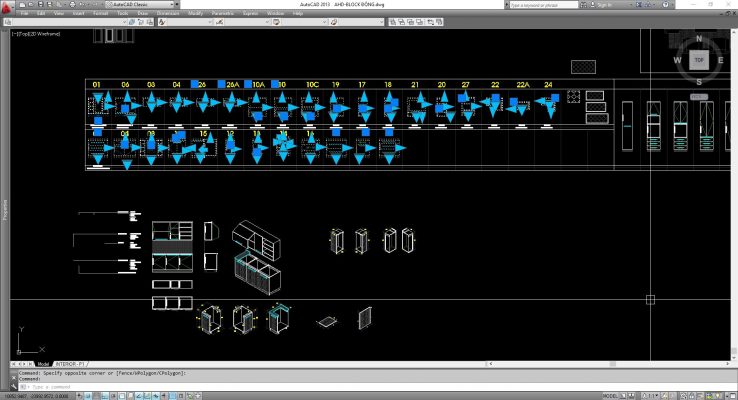Toggle the MODEL space button in status bar
Screen dimensions: 738x400
pyautogui.click(x=609, y=395)
